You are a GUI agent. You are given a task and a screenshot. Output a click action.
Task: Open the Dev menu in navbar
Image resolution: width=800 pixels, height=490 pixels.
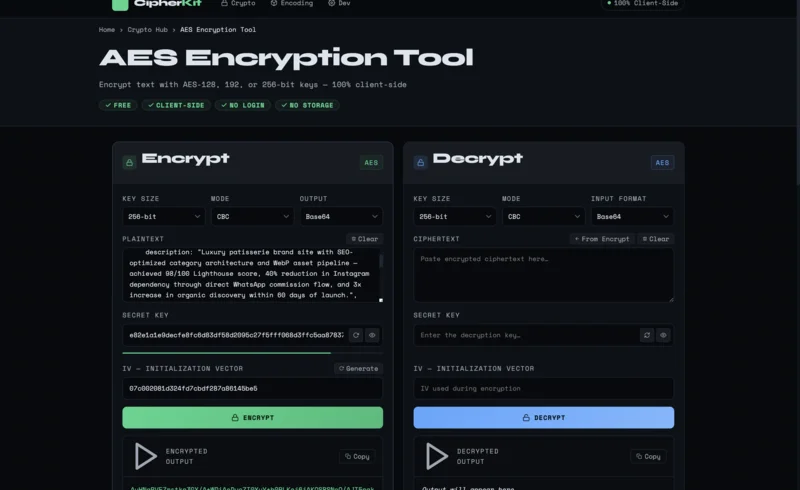point(339,4)
